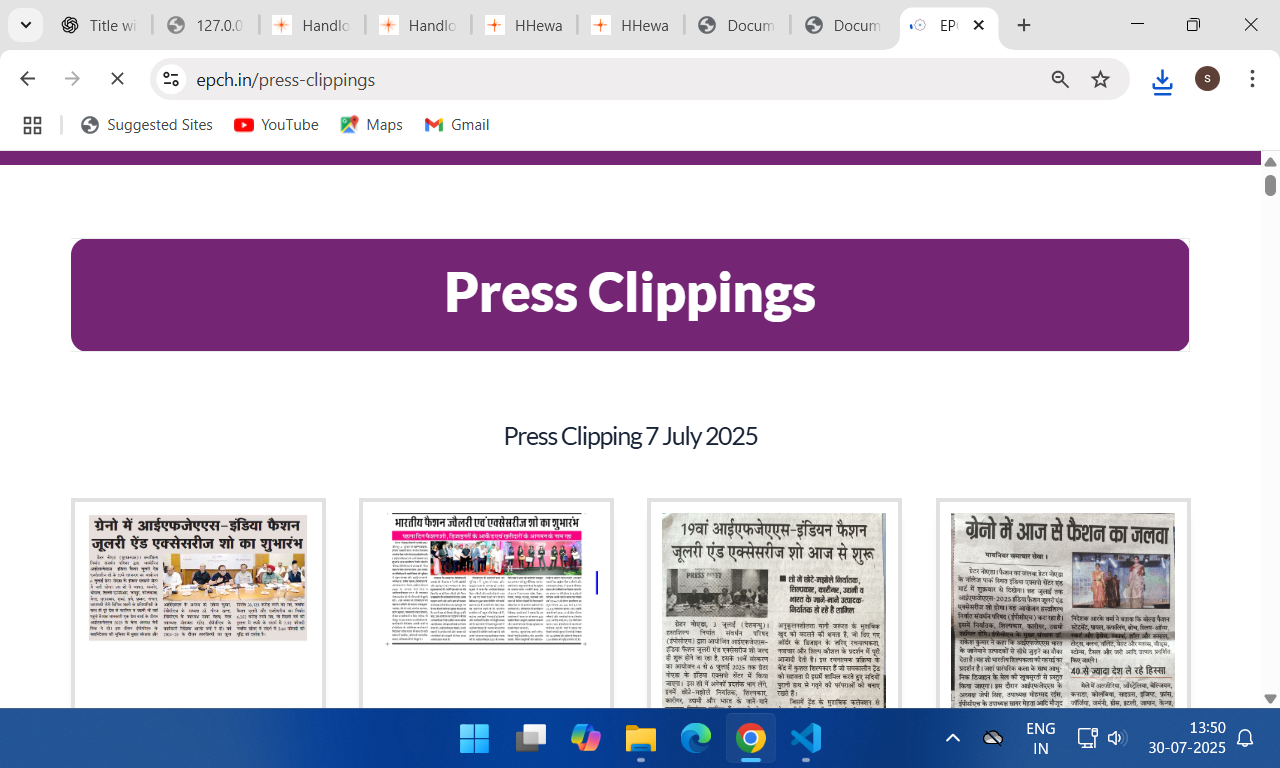Open the browser downloads icon
The height and width of the screenshot is (768, 1280).
1161,80
